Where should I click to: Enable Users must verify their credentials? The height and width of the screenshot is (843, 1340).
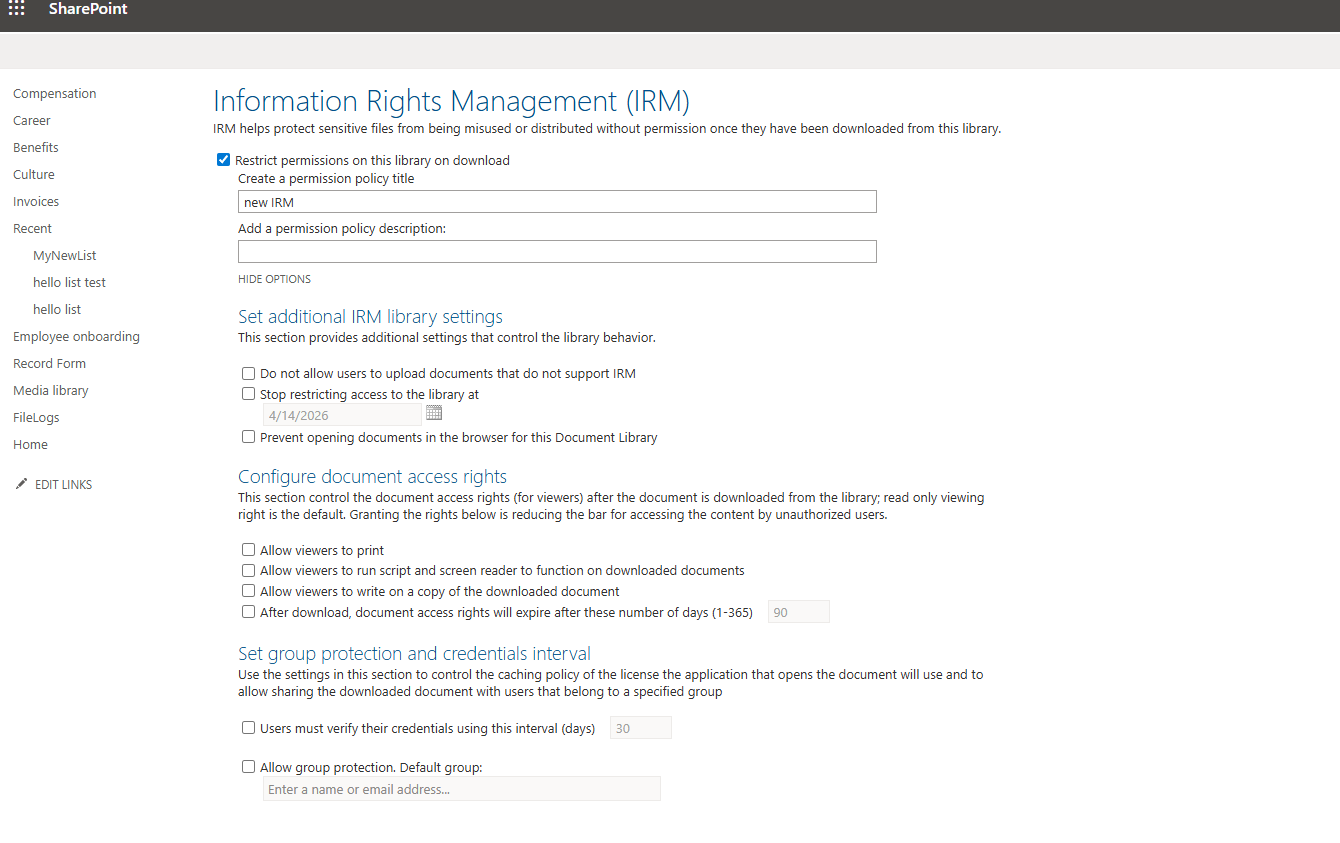point(249,728)
